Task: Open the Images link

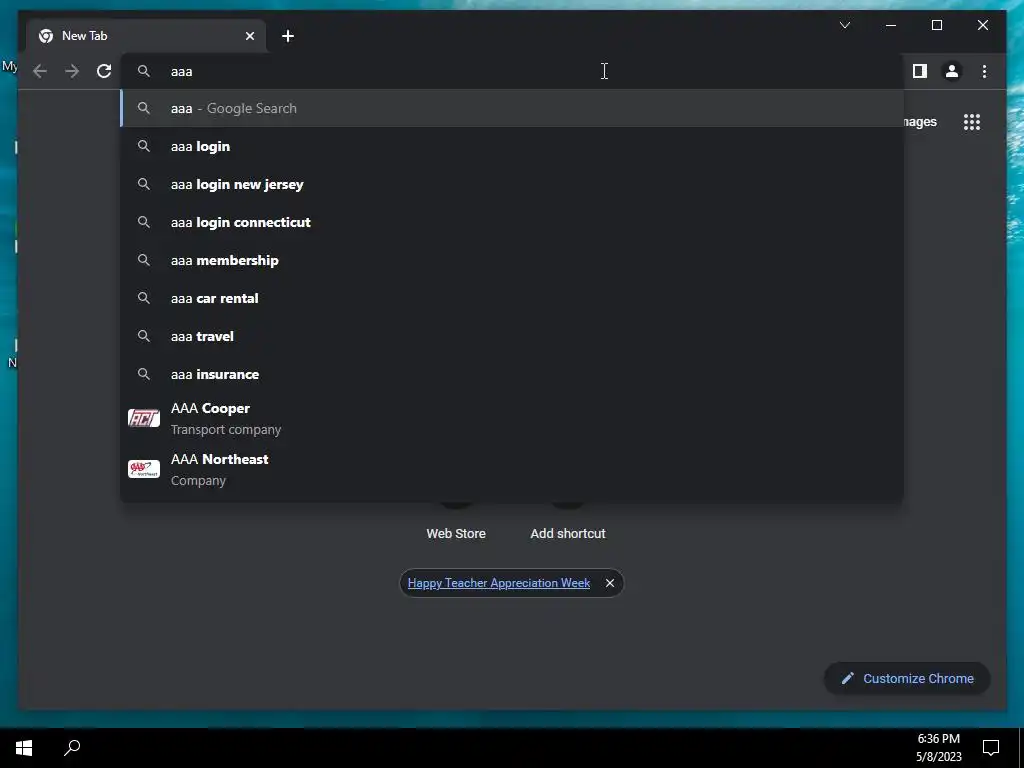Action: (920, 122)
